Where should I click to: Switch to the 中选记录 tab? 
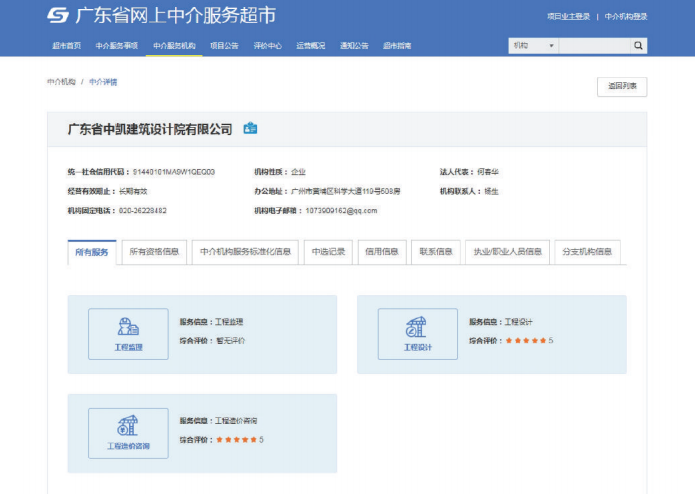328,252
